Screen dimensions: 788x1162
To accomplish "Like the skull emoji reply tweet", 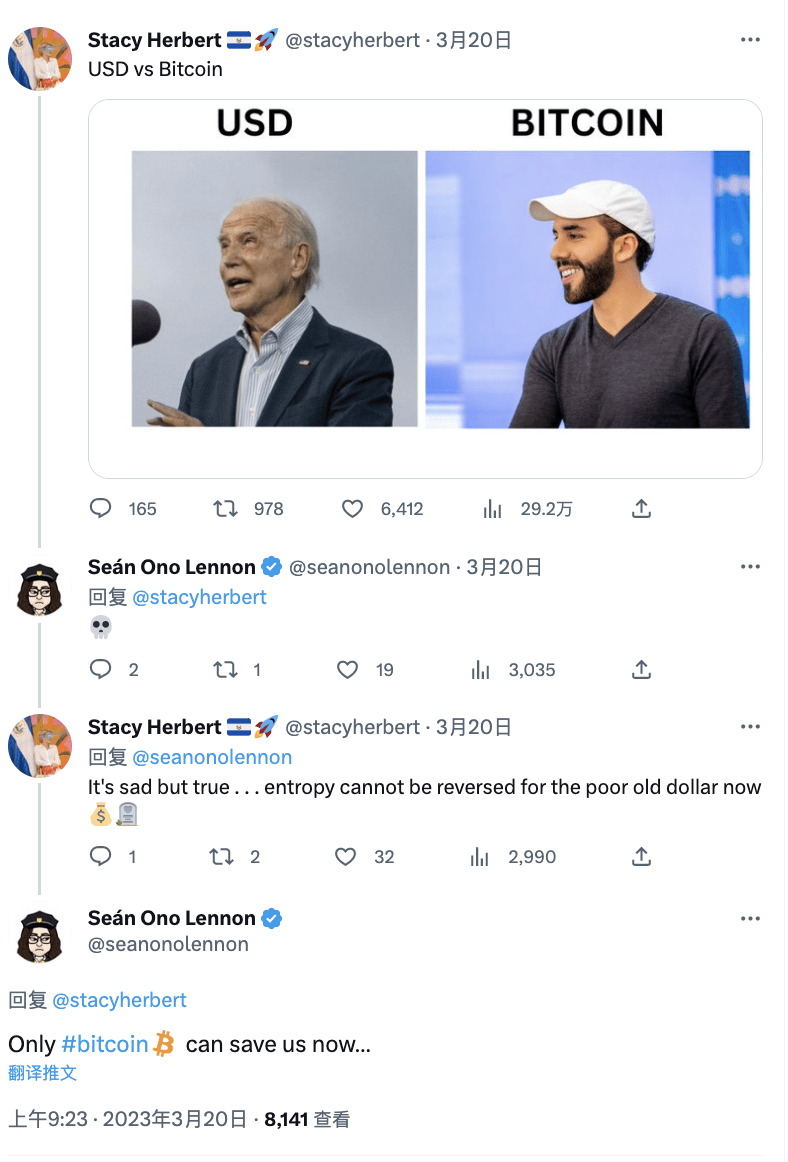I will [347, 670].
